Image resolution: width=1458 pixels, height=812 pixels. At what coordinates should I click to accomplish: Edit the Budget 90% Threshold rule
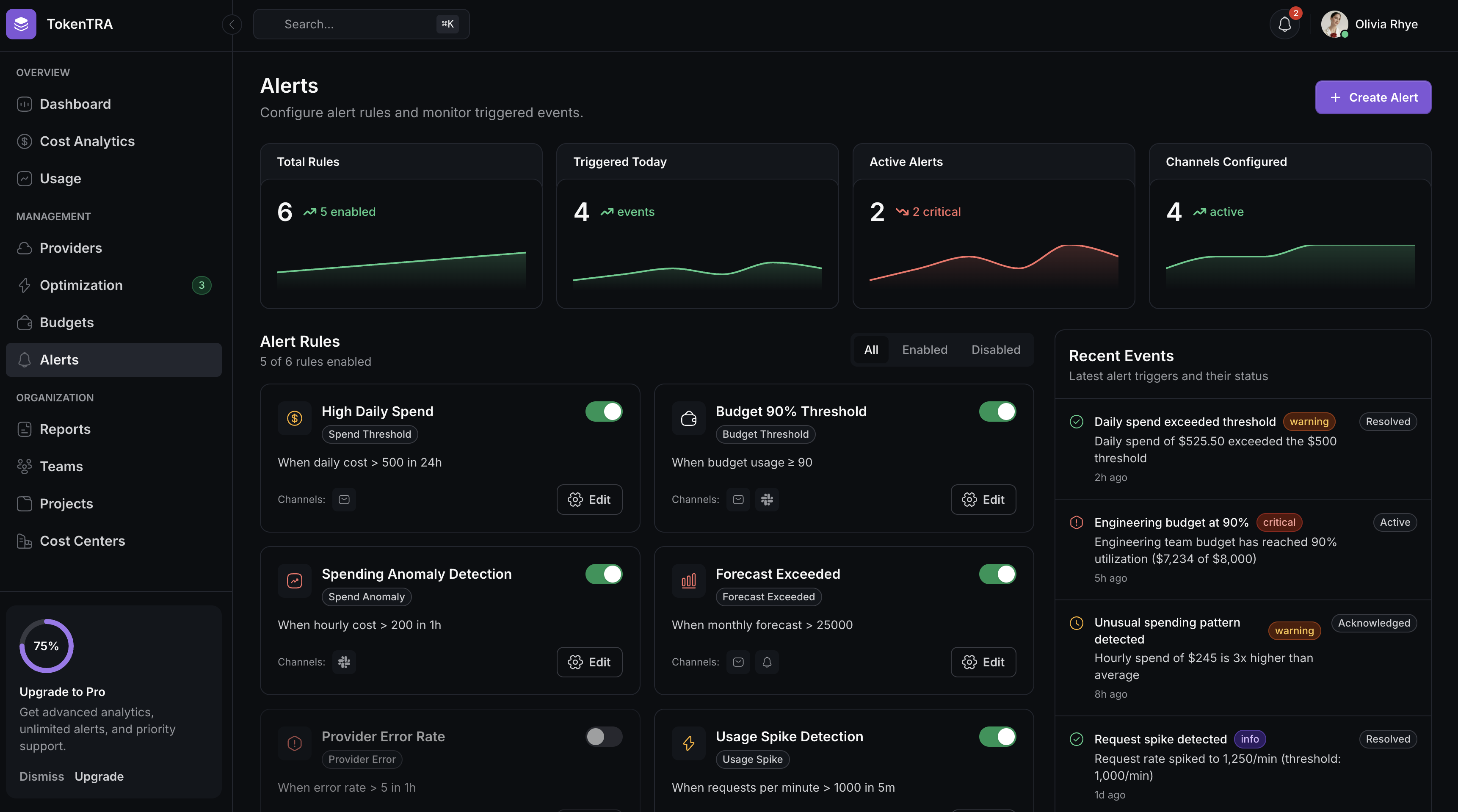tap(983, 499)
